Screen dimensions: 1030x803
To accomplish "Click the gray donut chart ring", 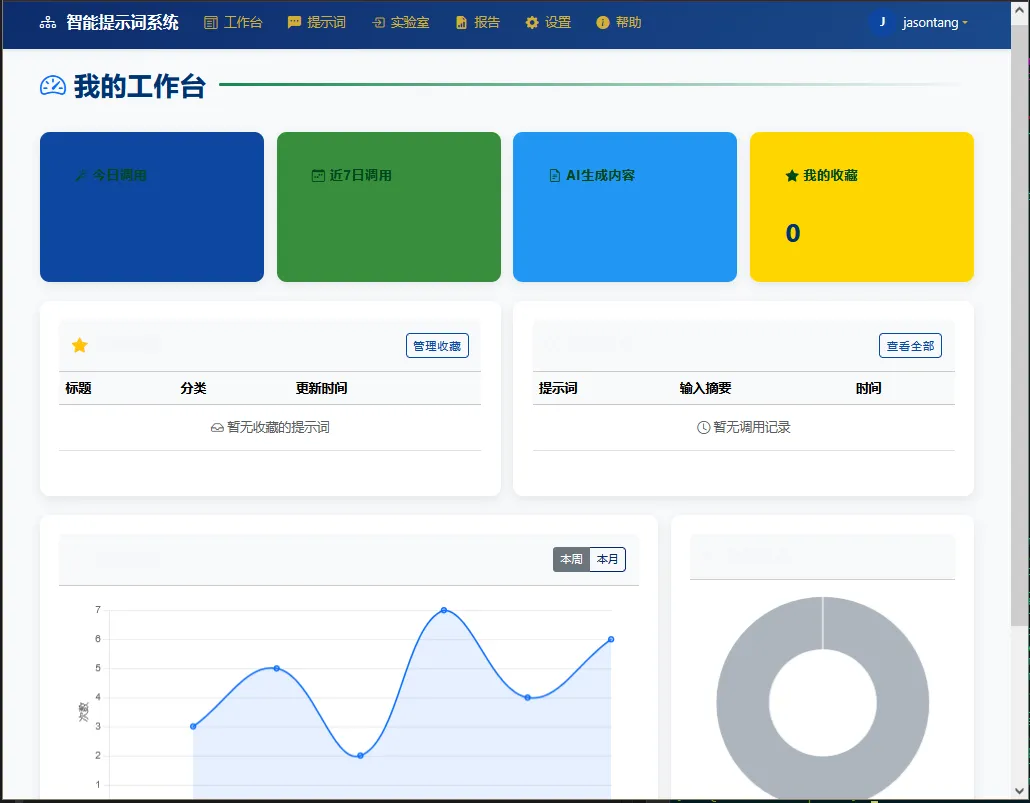I will pos(742,703).
